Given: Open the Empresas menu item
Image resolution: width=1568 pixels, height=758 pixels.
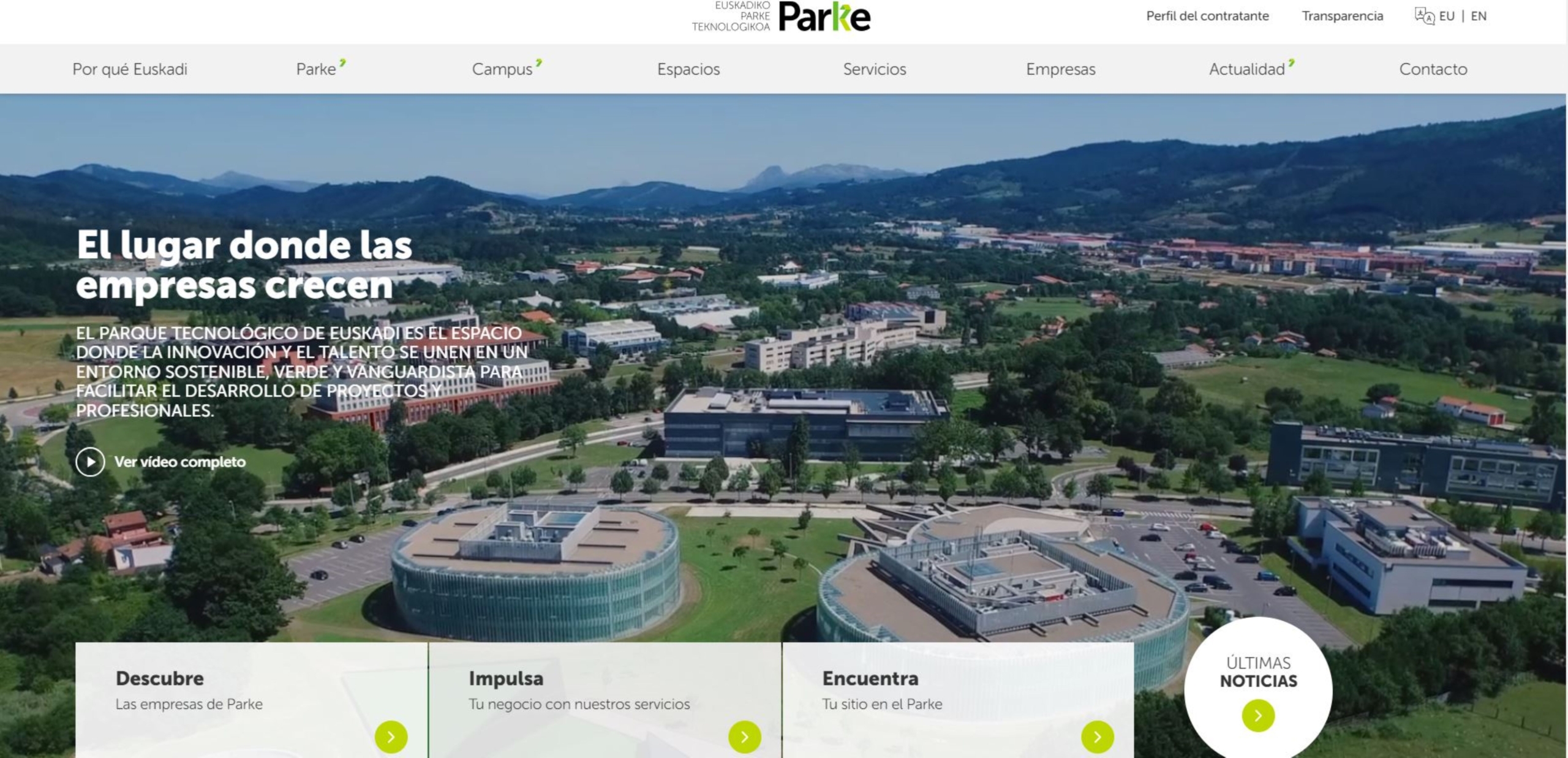Looking at the screenshot, I should coord(1061,69).
